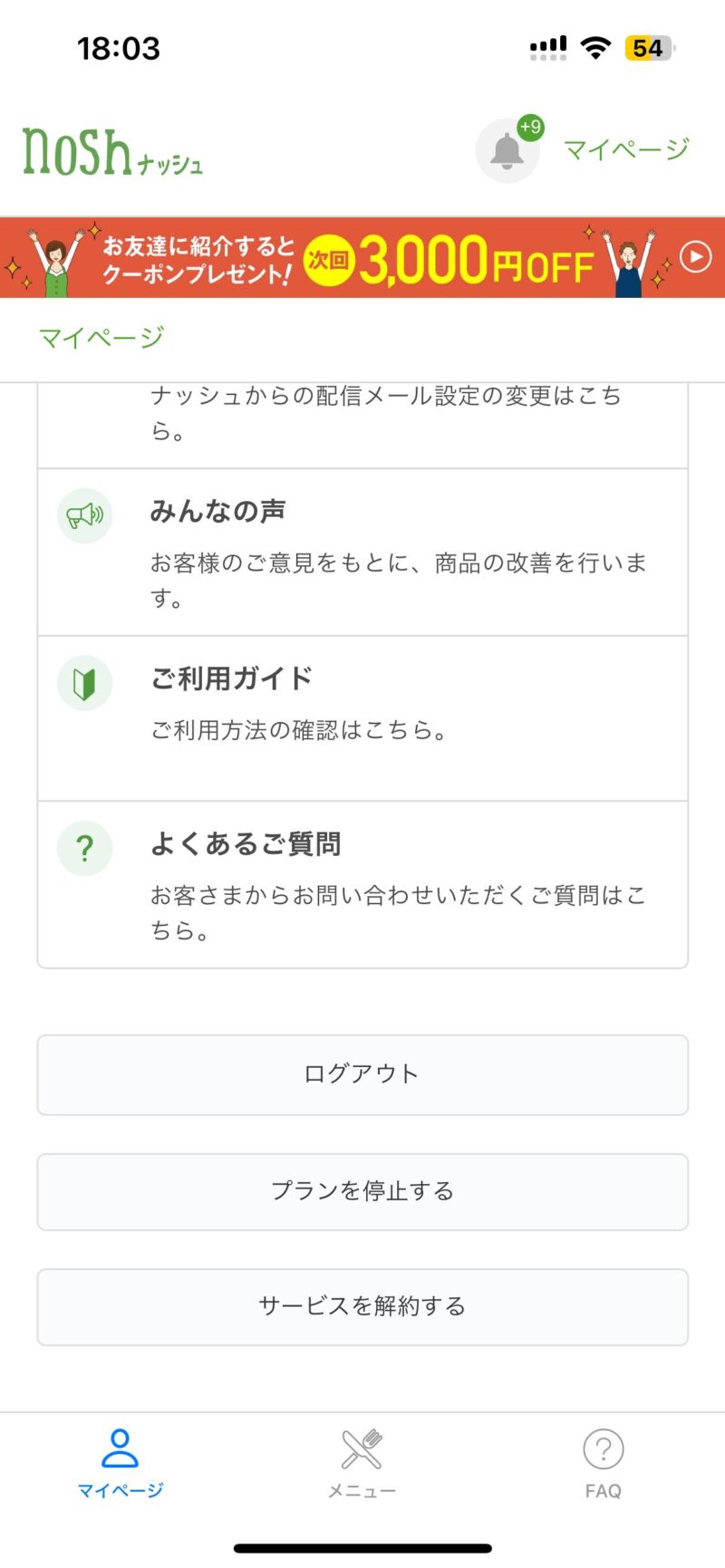Tap the megaphone icon for みんなの声

coord(84,515)
